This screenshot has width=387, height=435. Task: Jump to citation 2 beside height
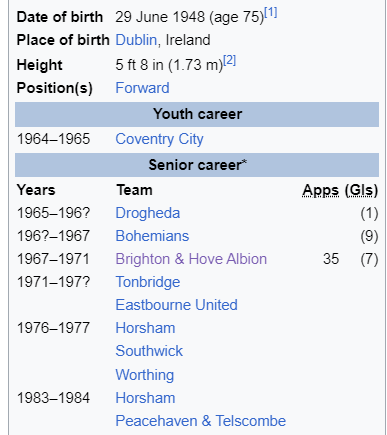click(230, 61)
